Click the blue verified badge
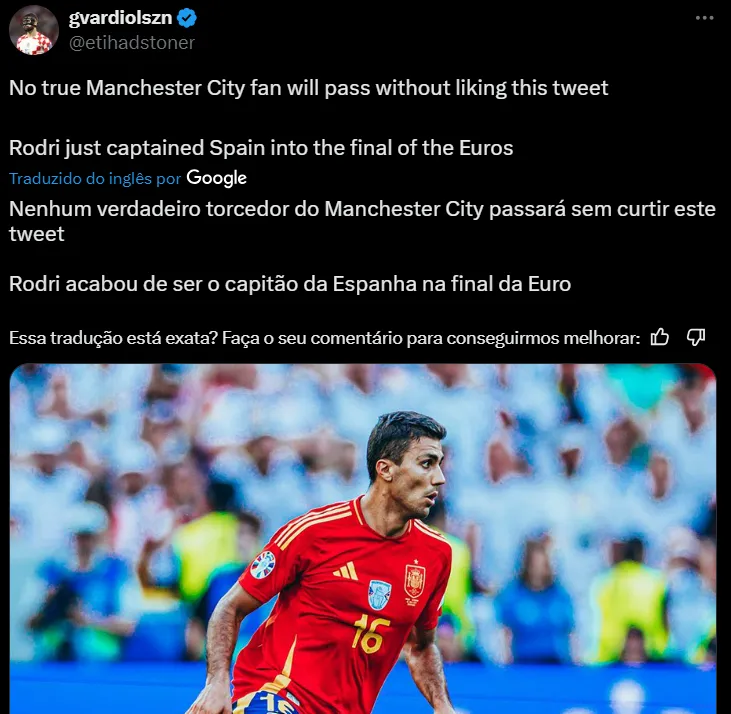Image resolution: width=731 pixels, height=714 pixels. pos(187,18)
